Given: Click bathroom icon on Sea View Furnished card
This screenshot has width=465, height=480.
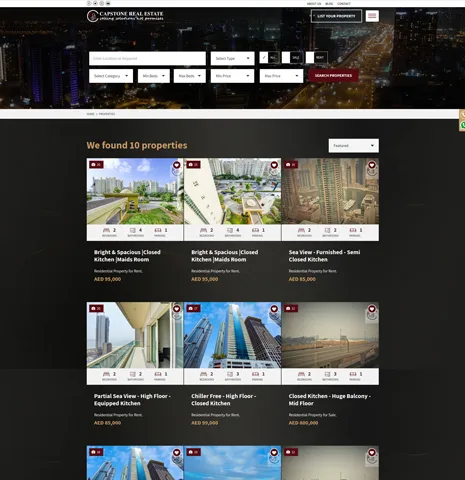Looking at the screenshot, I should 328,230.
